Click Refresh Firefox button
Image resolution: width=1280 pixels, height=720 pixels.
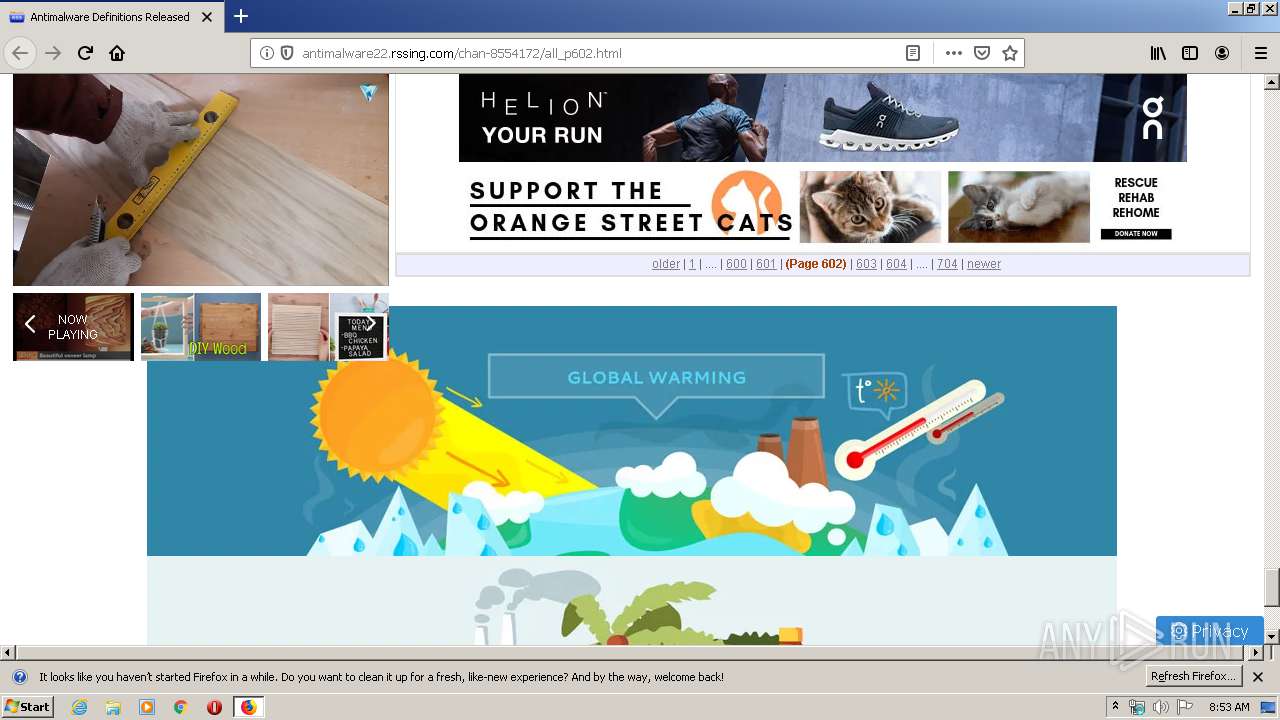pyautogui.click(x=1194, y=677)
